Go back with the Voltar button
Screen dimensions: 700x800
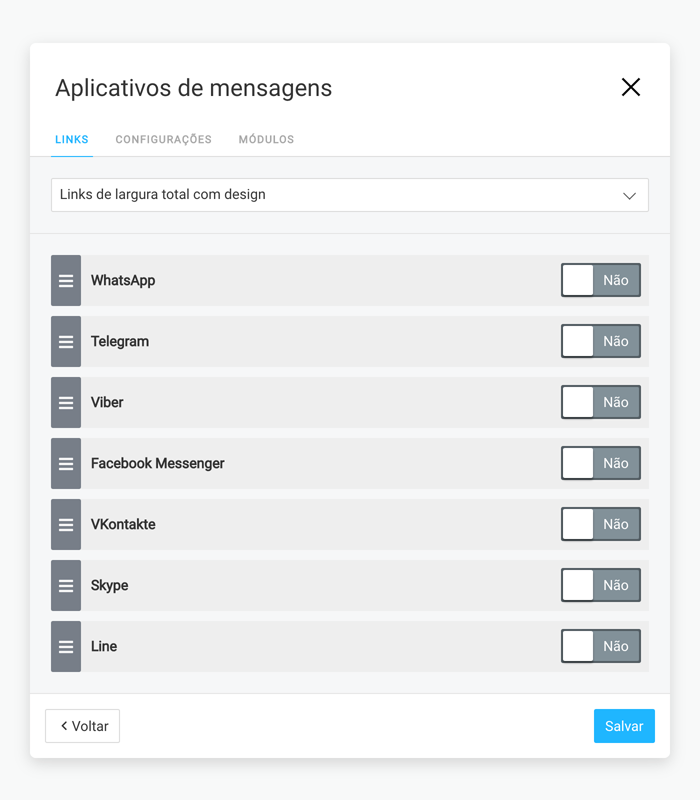tap(83, 726)
